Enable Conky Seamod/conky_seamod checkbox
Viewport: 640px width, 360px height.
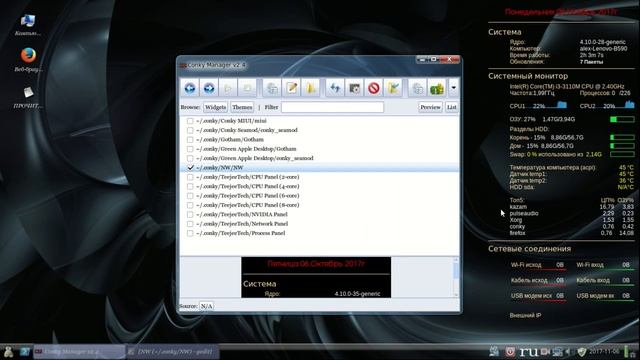pyautogui.click(x=190, y=130)
